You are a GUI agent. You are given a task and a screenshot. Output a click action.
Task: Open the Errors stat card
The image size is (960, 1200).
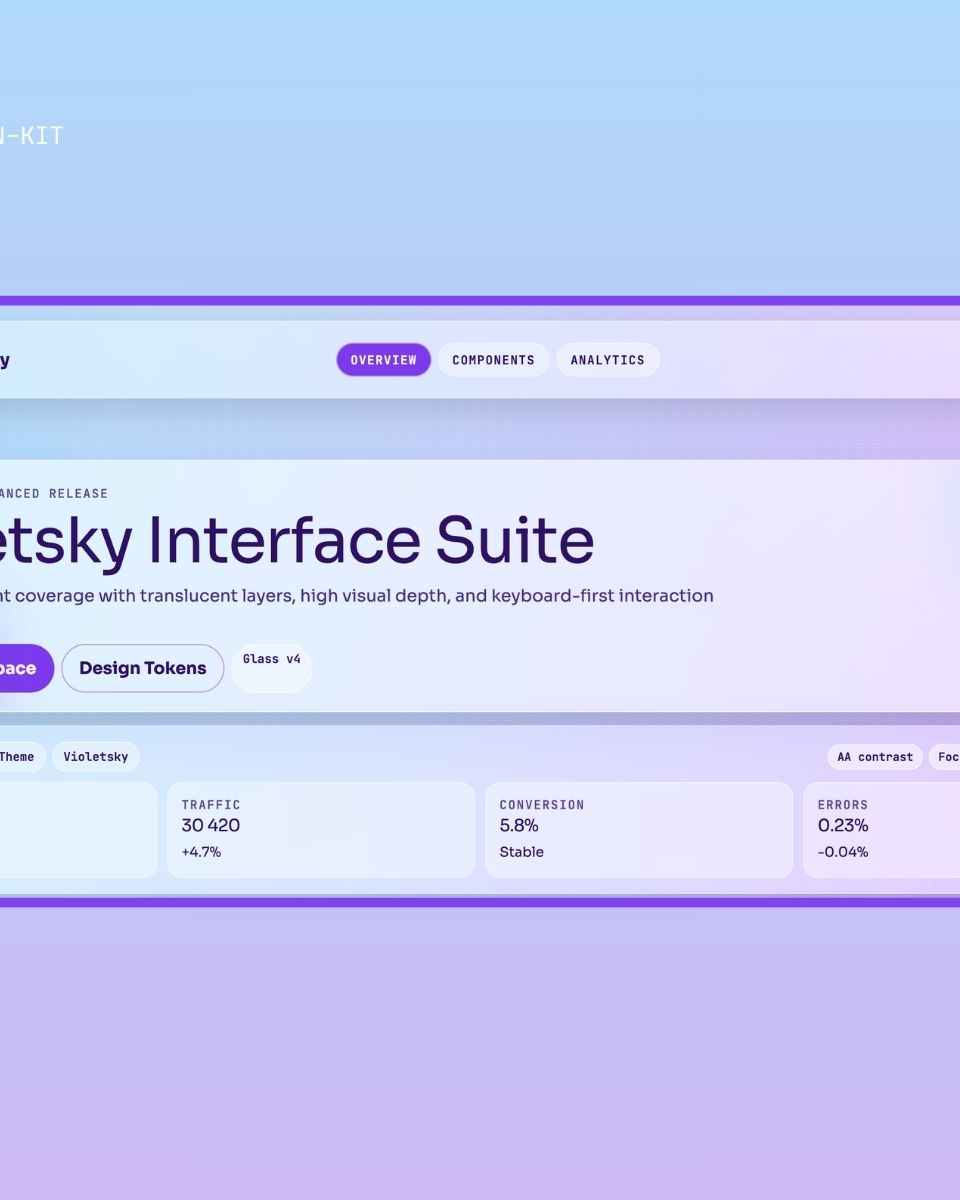pos(882,830)
